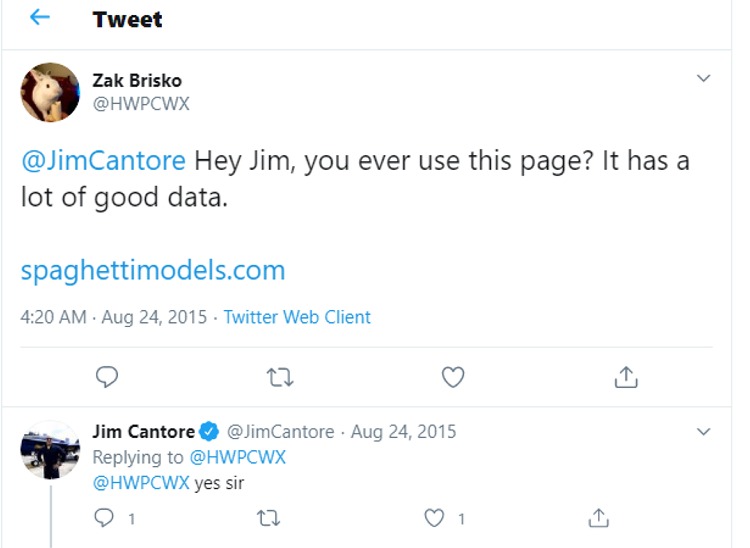The height and width of the screenshot is (548, 750).
Task: Expand the options chevron on Jim Cantore's reply
Action: [x=703, y=432]
